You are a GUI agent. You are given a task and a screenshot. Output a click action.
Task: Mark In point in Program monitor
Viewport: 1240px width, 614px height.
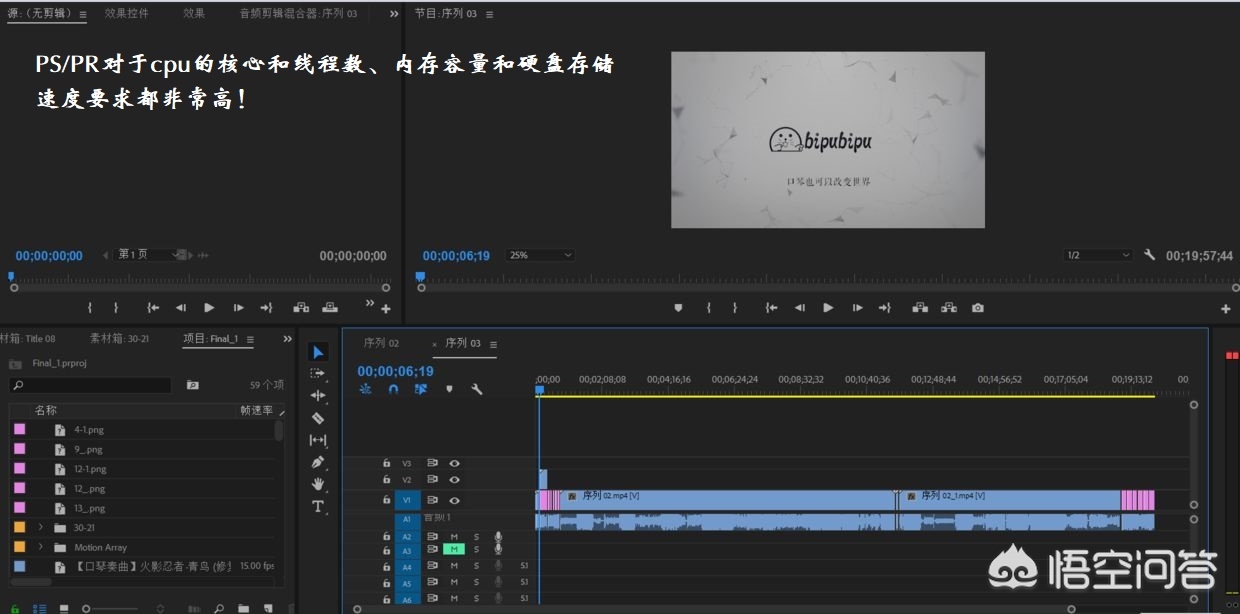point(708,308)
